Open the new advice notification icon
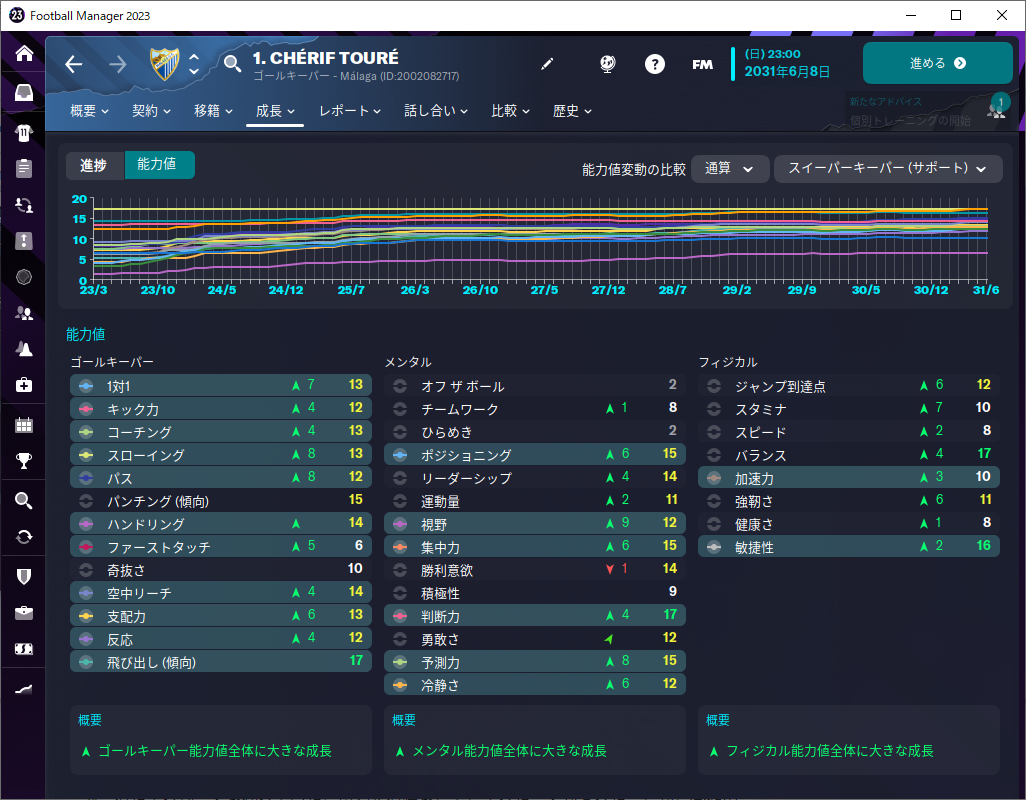Viewport: 1026px width, 800px height. (x=997, y=107)
